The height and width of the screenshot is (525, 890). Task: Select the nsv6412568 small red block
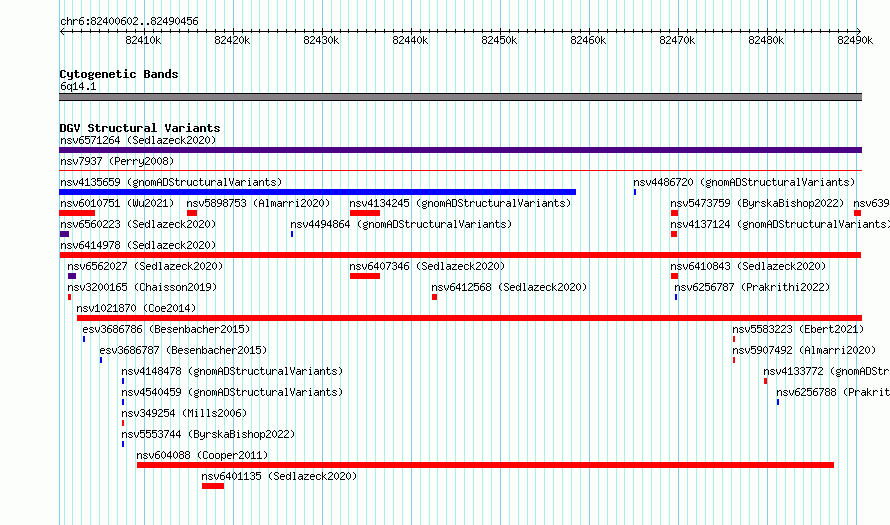[x=434, y=297]
